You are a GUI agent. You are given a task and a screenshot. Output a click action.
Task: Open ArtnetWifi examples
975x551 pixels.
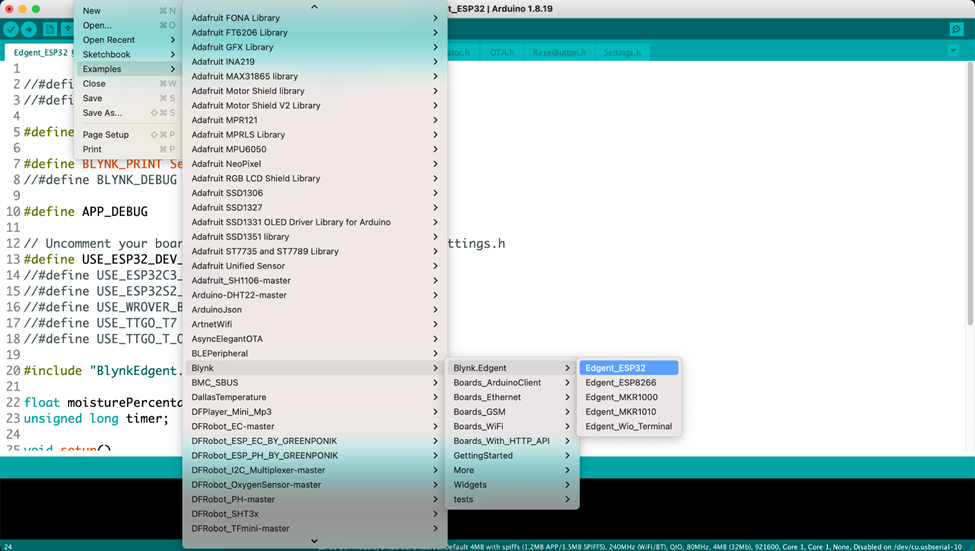[x=315, y=325]
